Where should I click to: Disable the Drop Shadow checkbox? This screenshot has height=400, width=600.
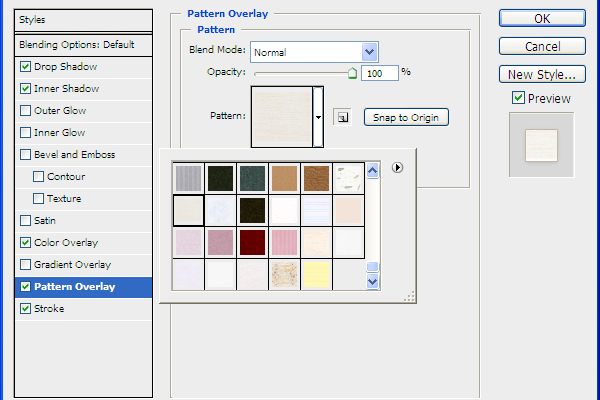pyautogui.click(x=25, y=67)
